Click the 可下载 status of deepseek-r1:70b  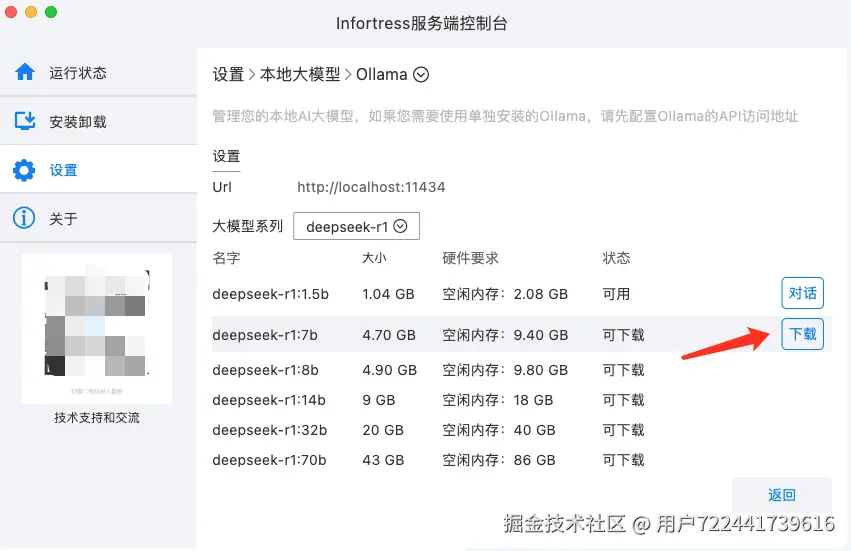click(623, 460)
